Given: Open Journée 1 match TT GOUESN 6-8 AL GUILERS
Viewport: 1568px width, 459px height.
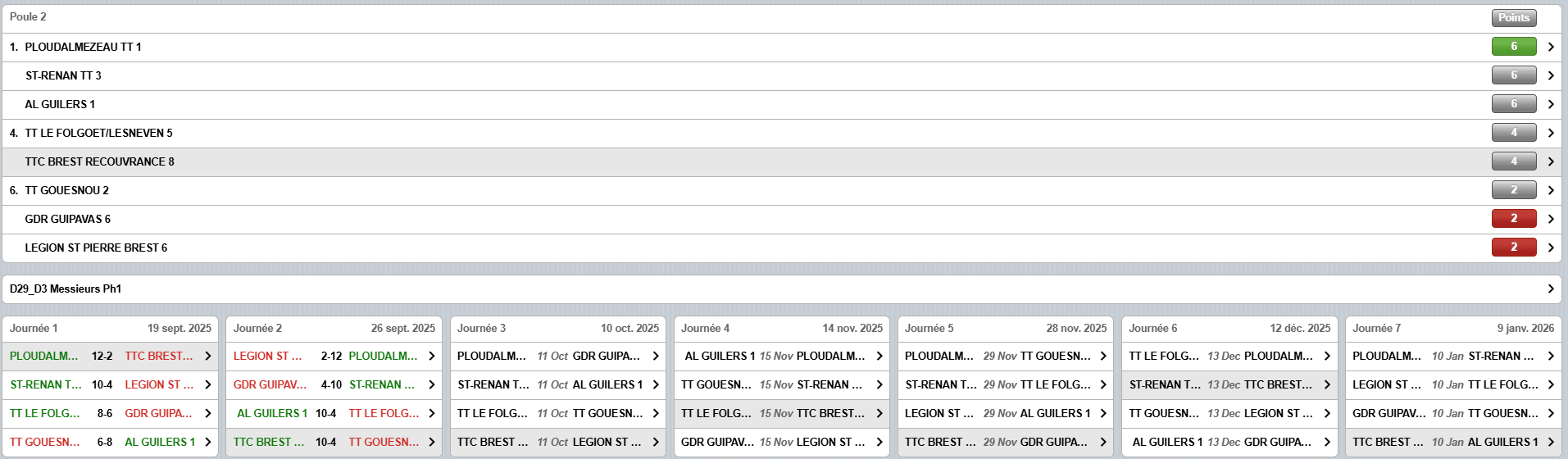Looking at the screenshot, I should (x=110, y=442).
